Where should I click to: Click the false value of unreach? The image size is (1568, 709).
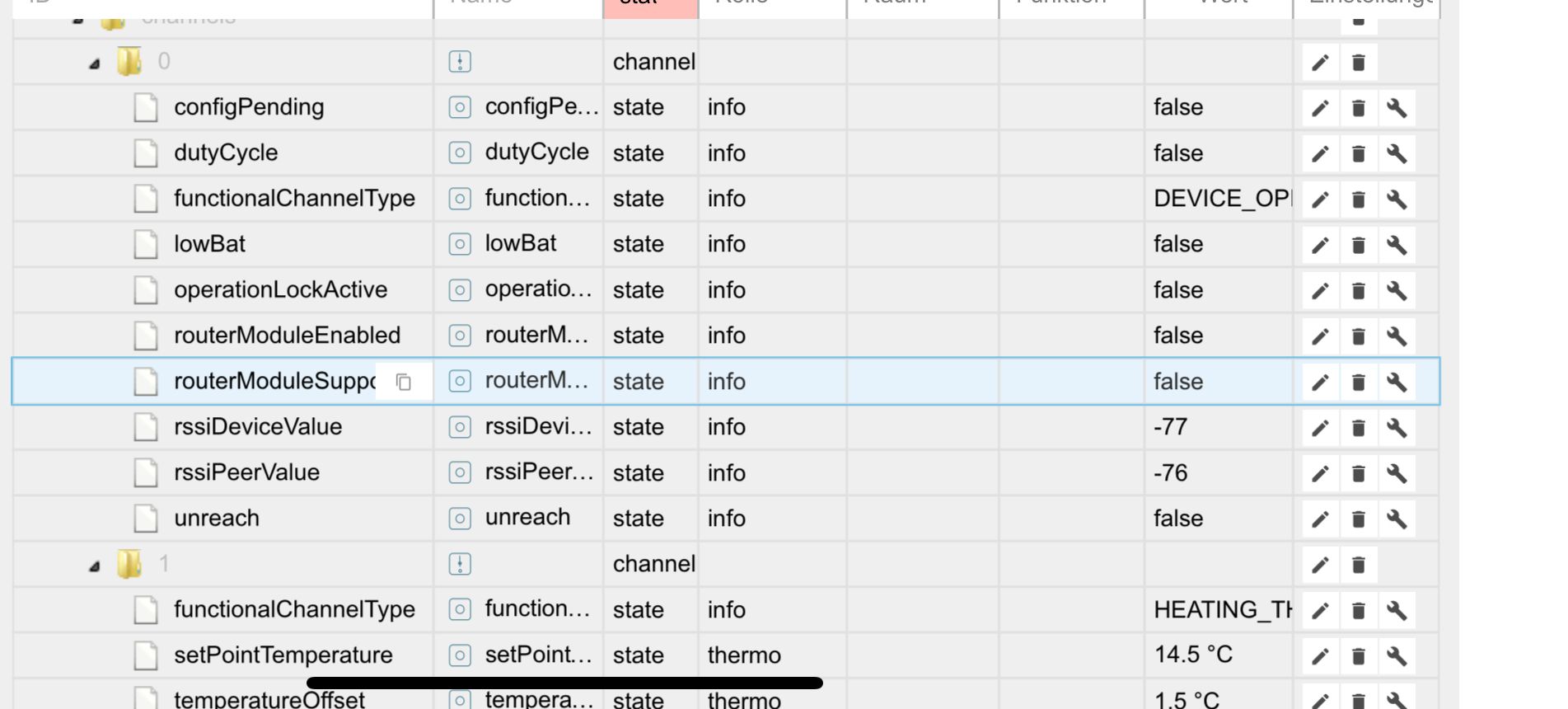(x=1178, y=518)
